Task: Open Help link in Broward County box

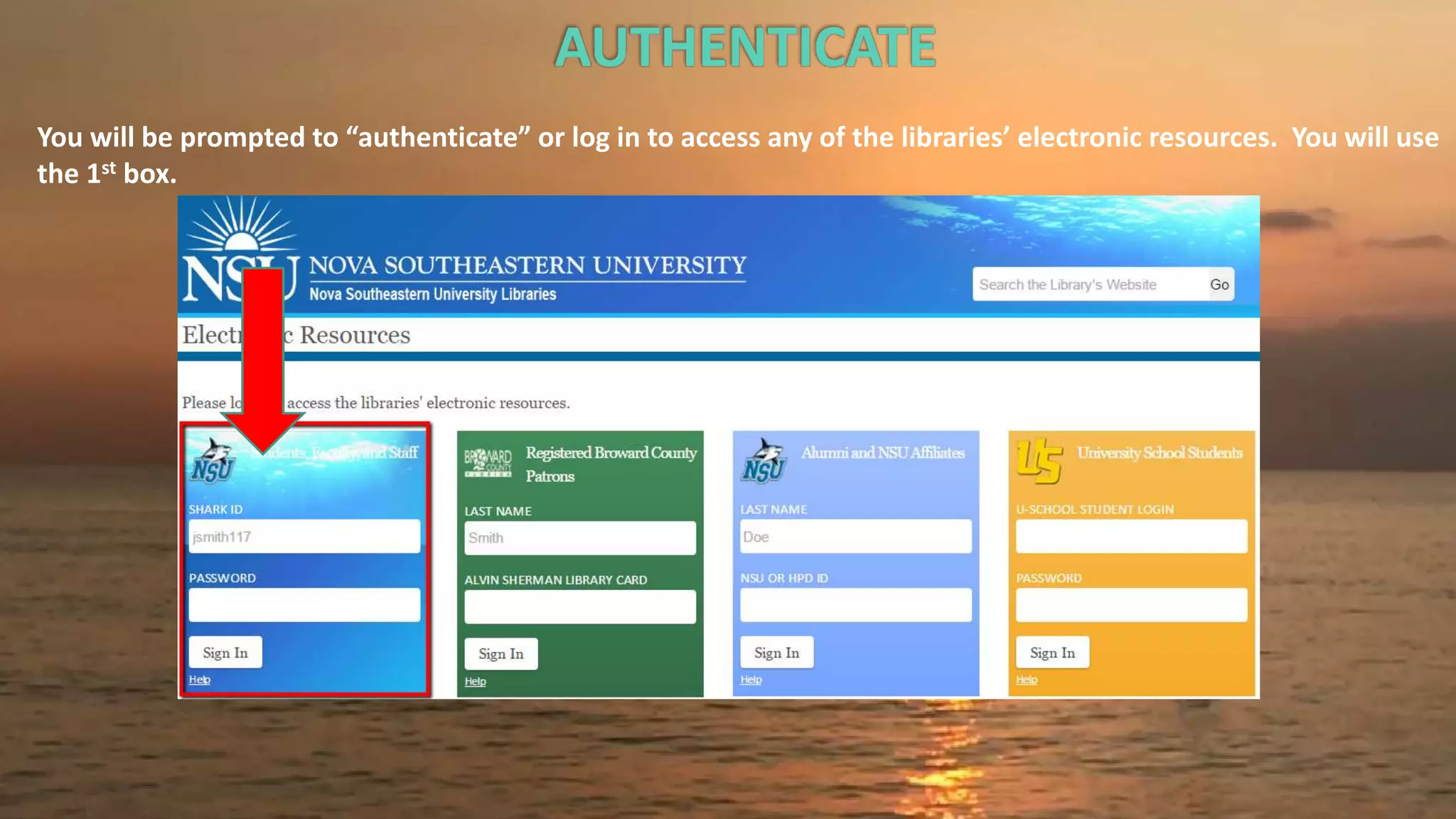Action: (476, 682)
